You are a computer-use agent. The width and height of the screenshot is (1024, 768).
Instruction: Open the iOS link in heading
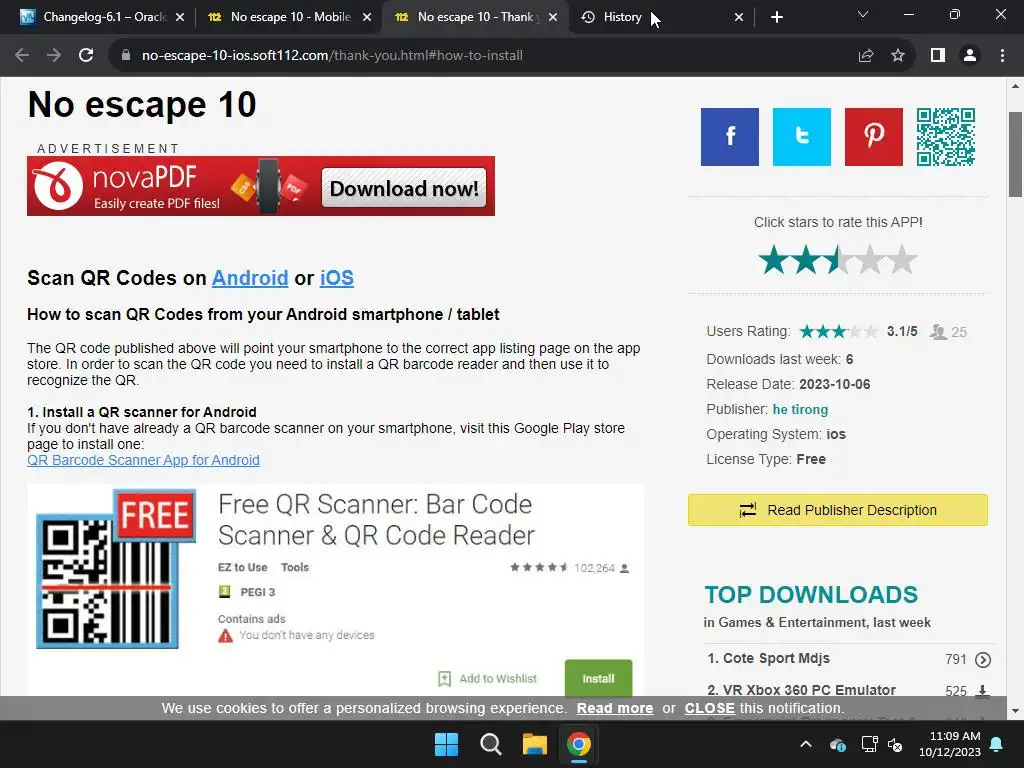pyautogui.click(x=336, y=278)
